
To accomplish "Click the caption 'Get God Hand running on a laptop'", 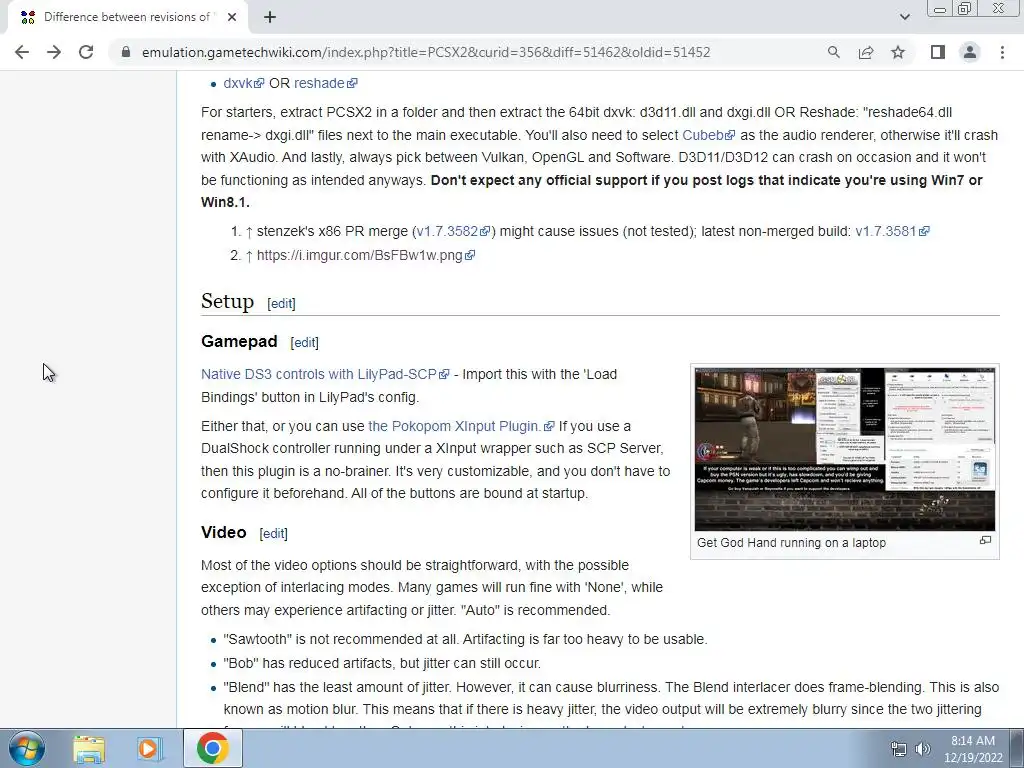I will click(791, 543).
